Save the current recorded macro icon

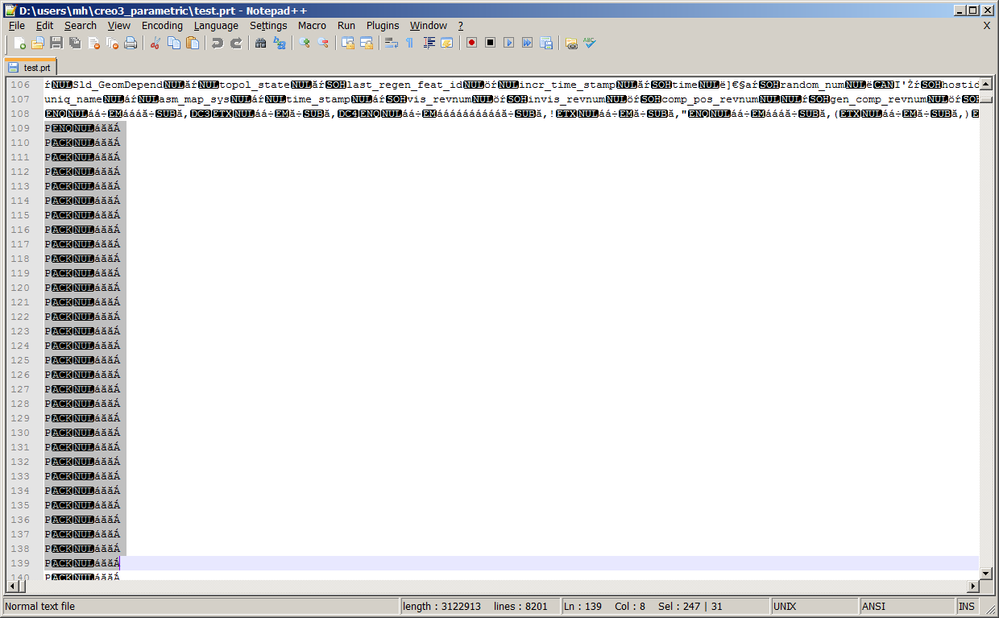point(546,43)
